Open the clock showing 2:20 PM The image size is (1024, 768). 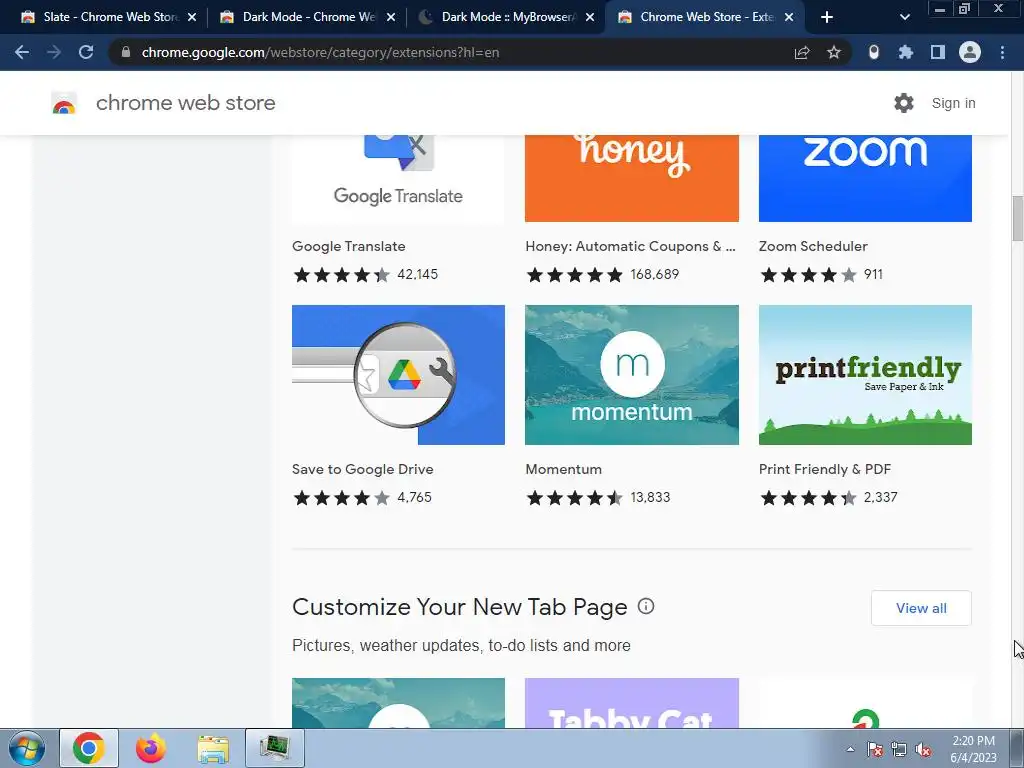pos(973,749)
